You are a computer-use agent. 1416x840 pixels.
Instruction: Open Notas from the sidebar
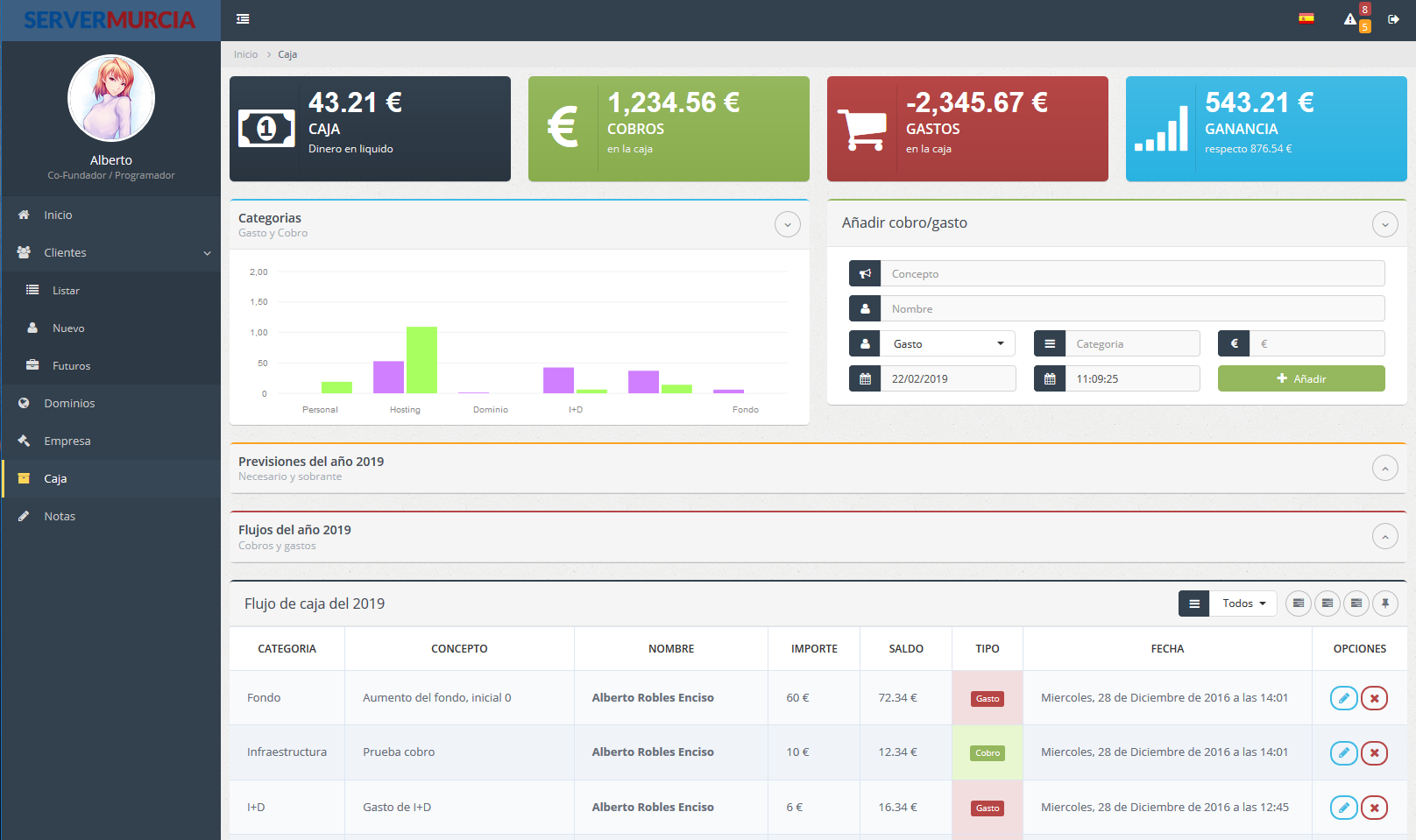pyautogui.click(x=60, y=517)
